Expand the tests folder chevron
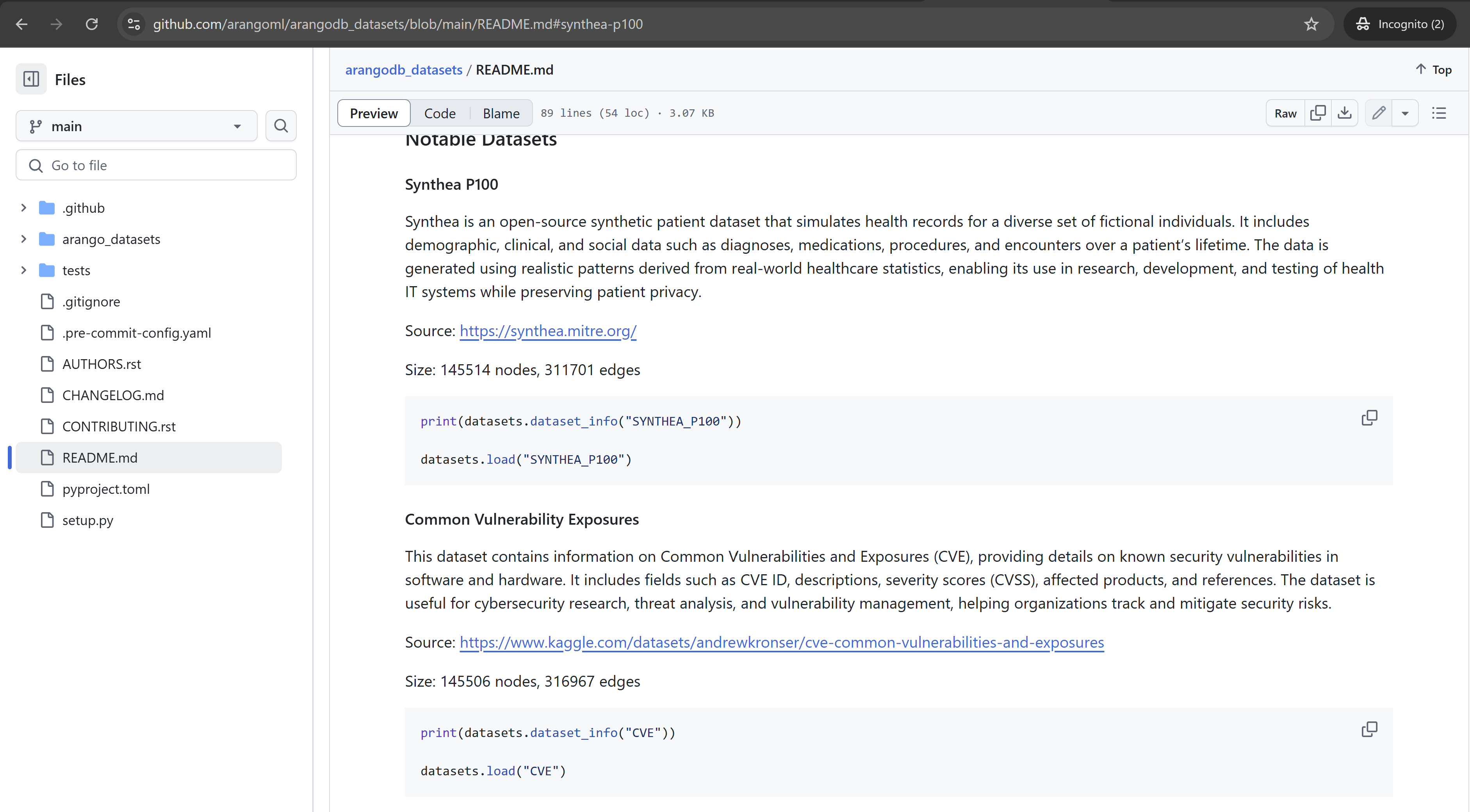The width and height of the screenshot is (1470, 812). tap(23, 270)
